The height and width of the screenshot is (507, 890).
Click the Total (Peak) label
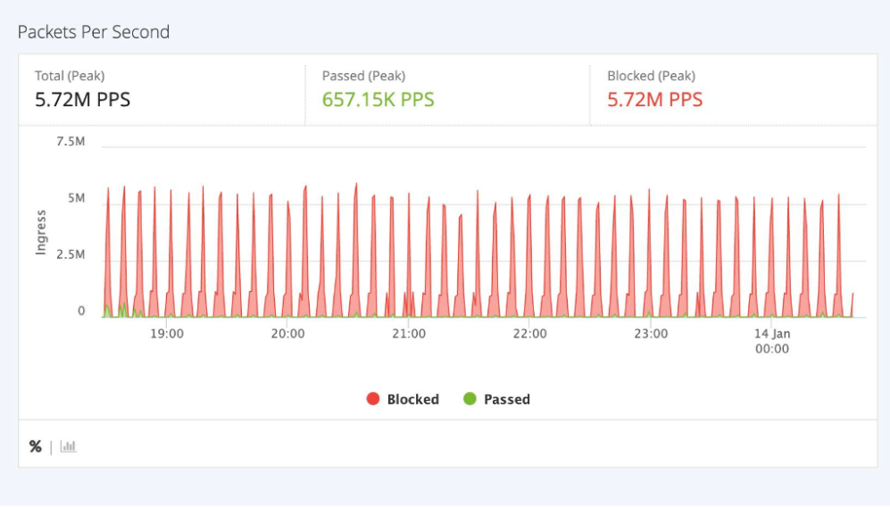[x=70, y=76]
